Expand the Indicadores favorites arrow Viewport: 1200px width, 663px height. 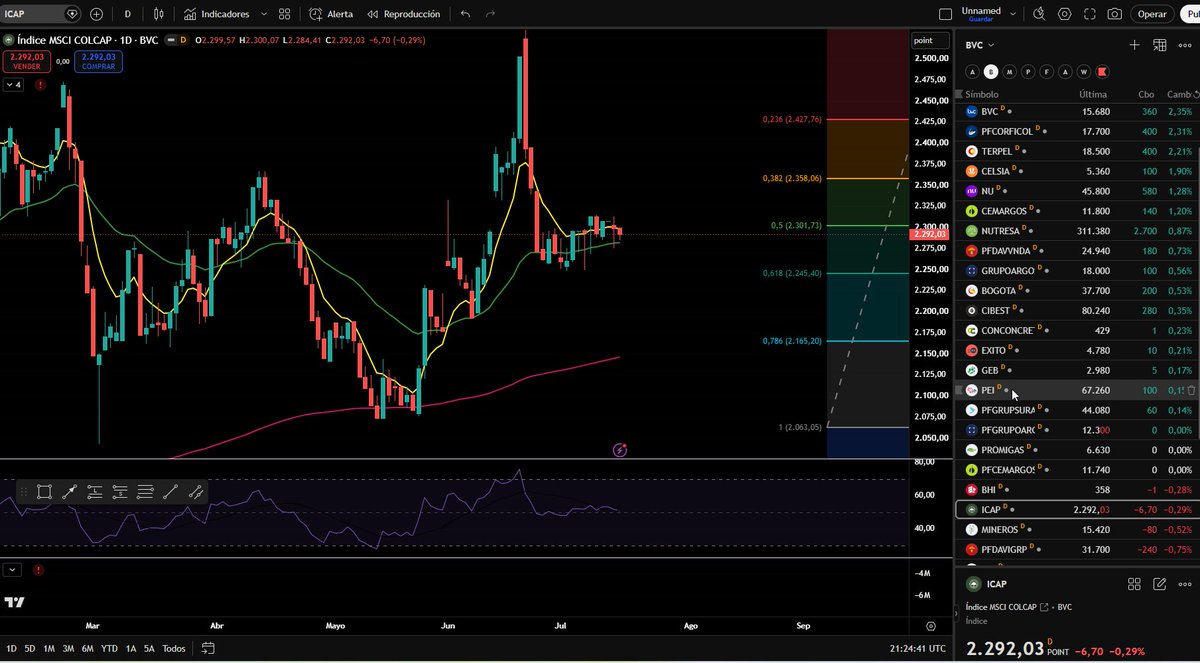point(263,14)
